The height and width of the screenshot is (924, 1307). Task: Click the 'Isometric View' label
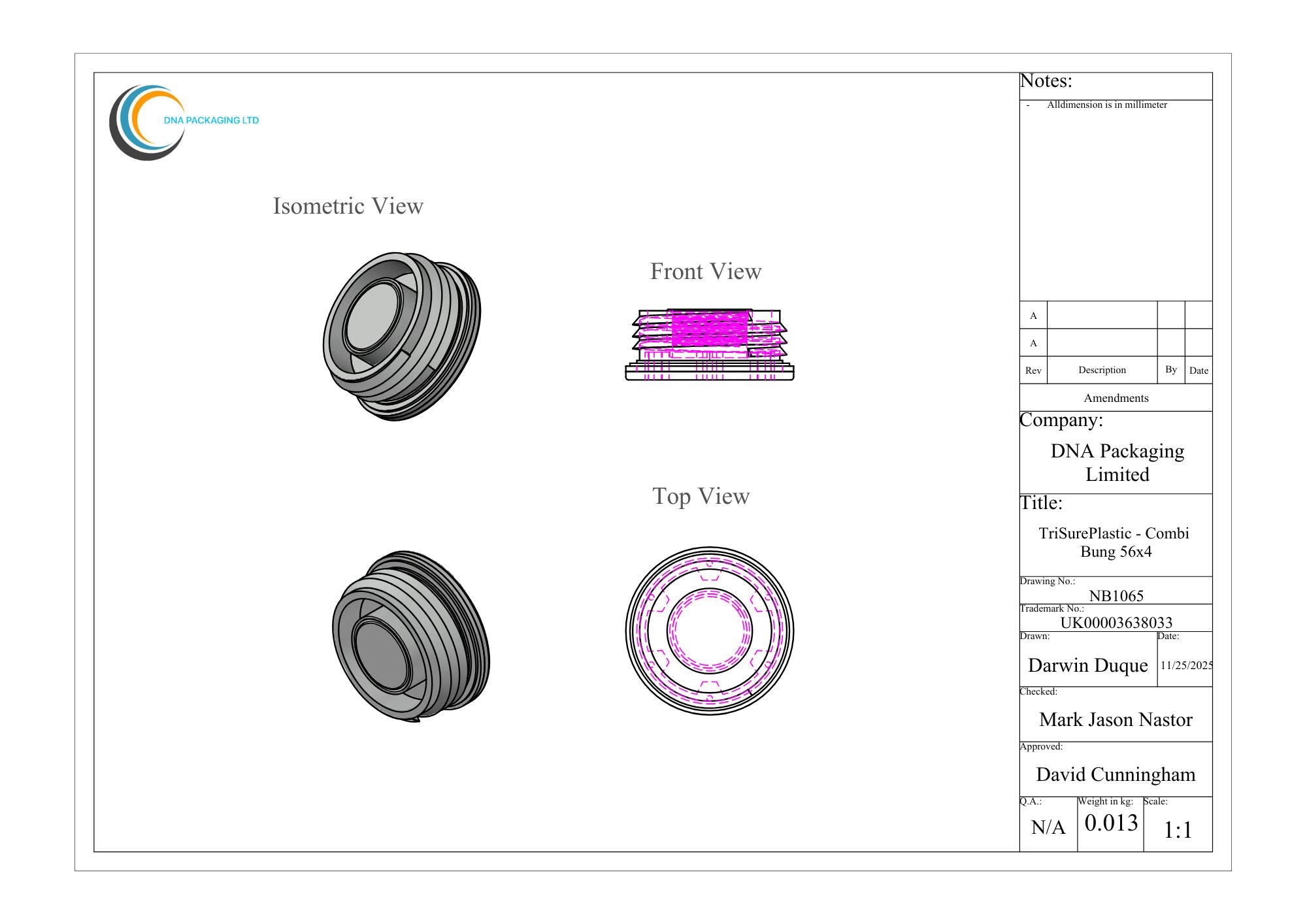[348, 206]
